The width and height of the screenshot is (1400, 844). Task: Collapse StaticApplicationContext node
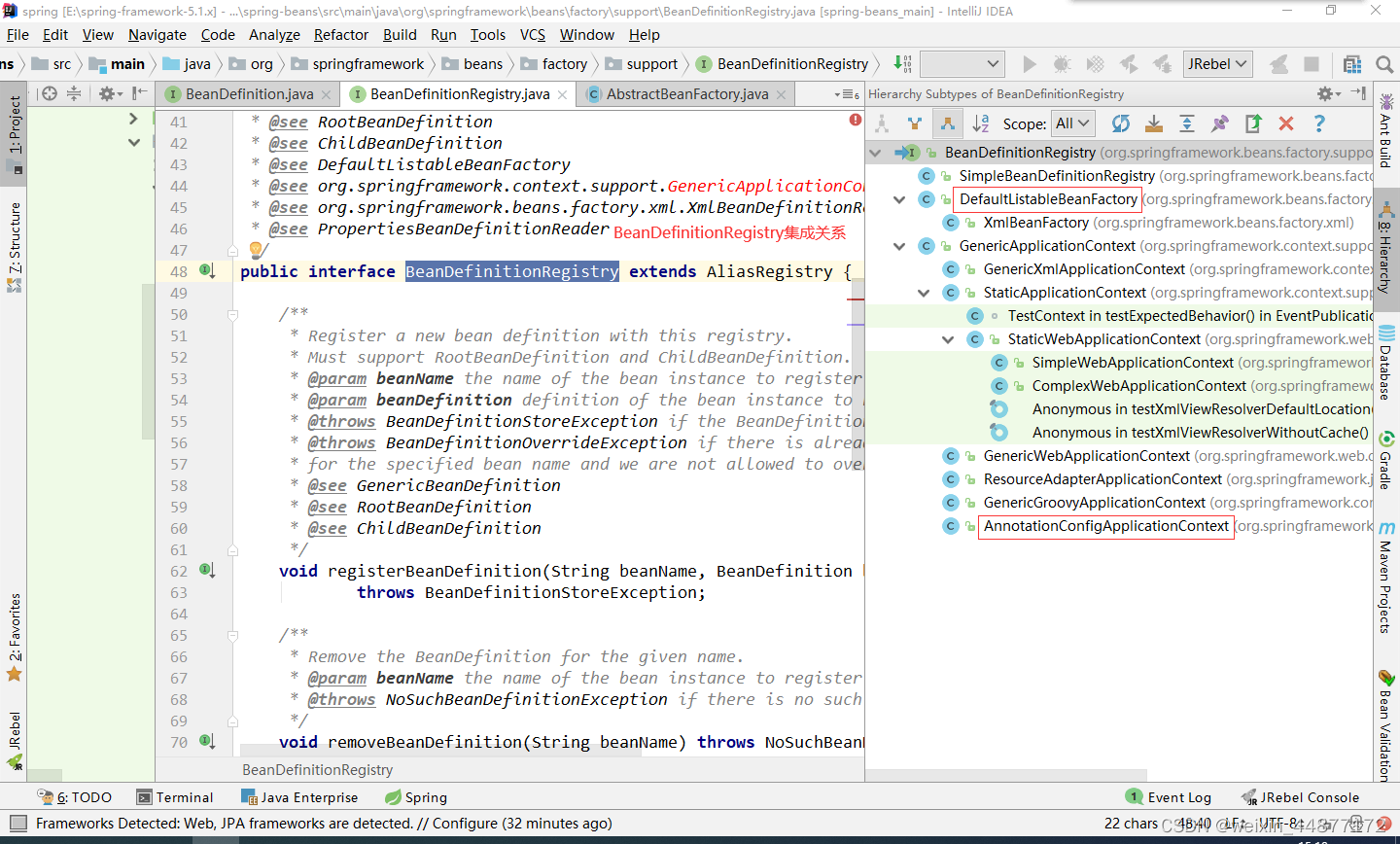924,293
